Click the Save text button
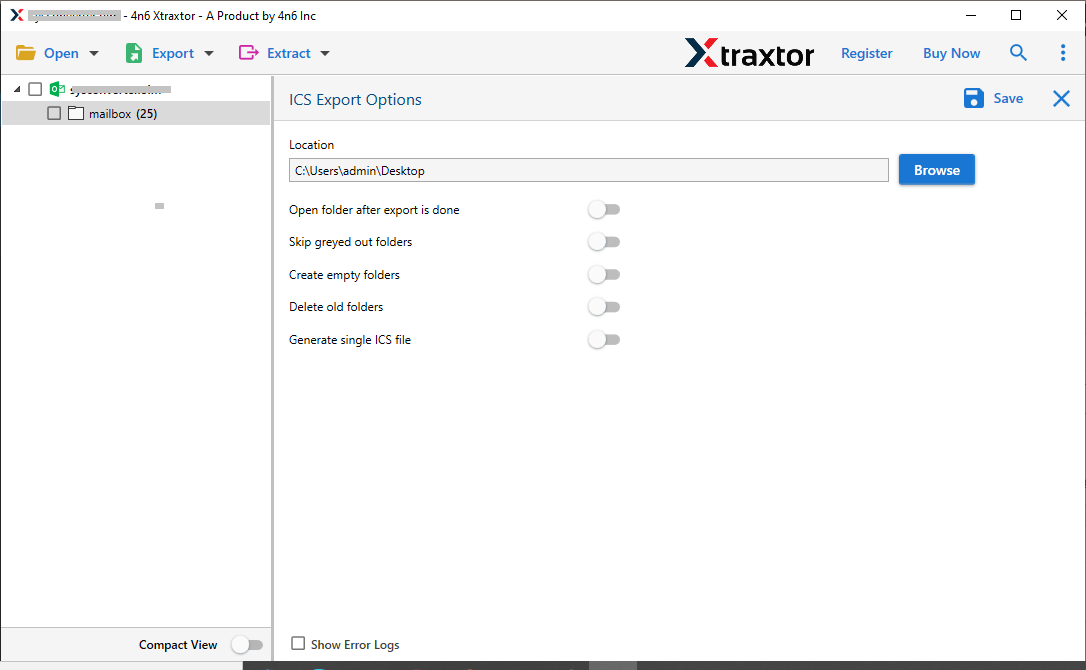This screenshot has height=670, width=1086. click(x=1008, y=98)
